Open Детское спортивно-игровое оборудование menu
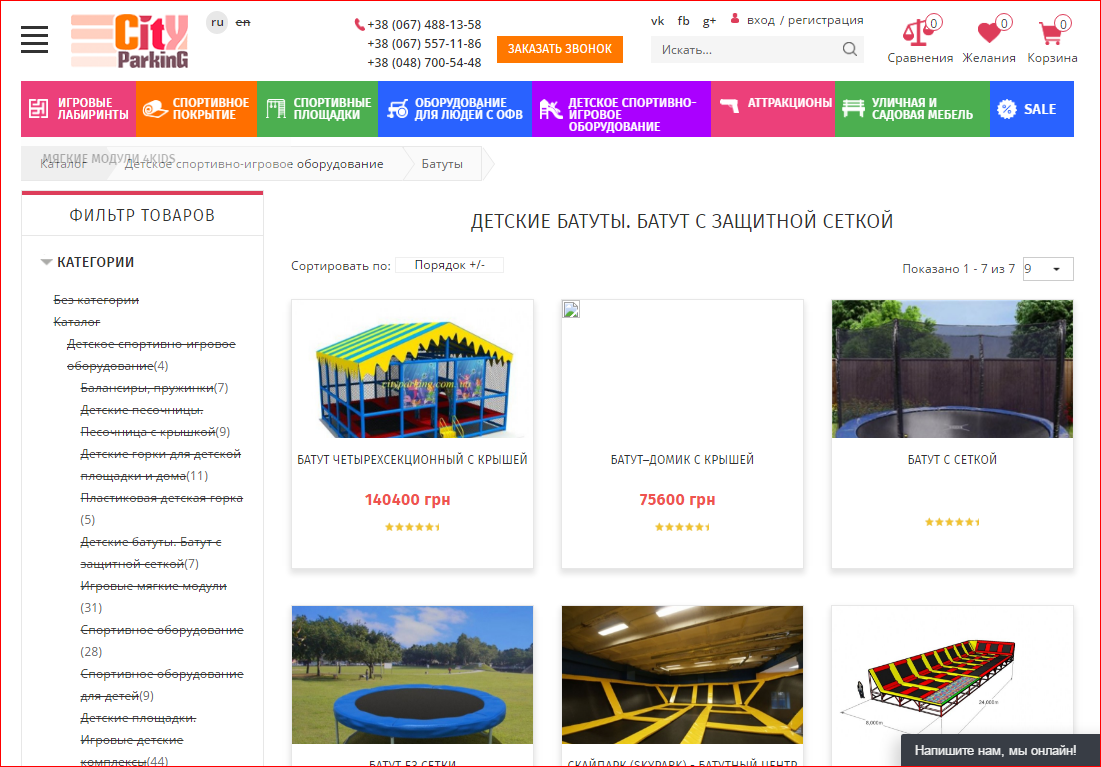 621,109
